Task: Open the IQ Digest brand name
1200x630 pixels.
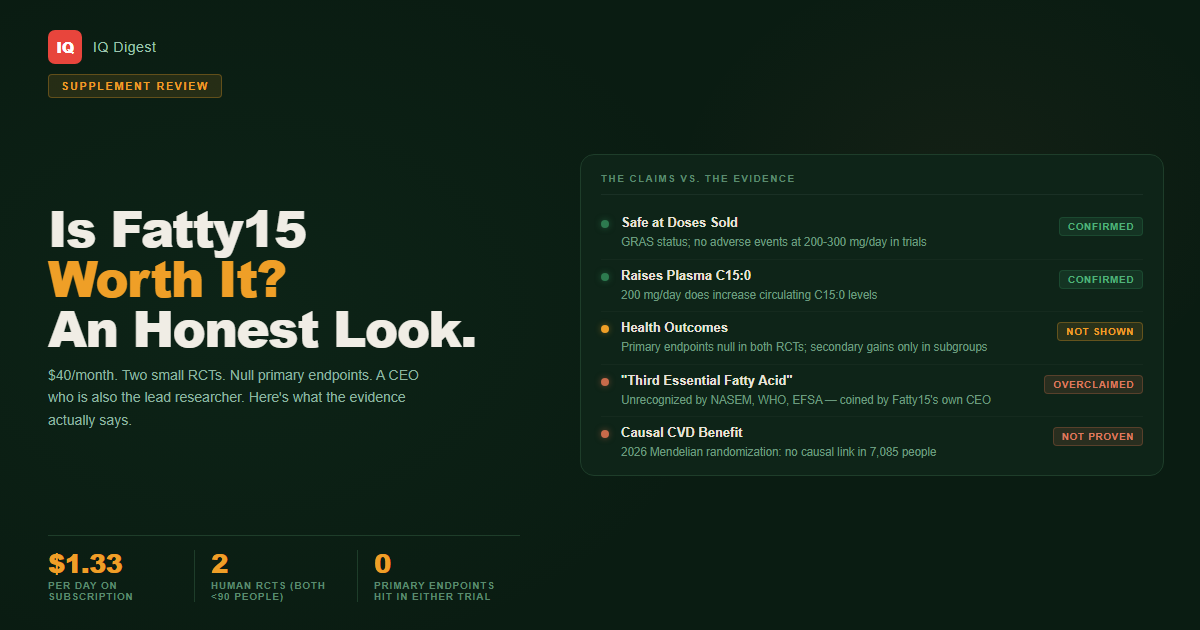Action: click(125, 47)
